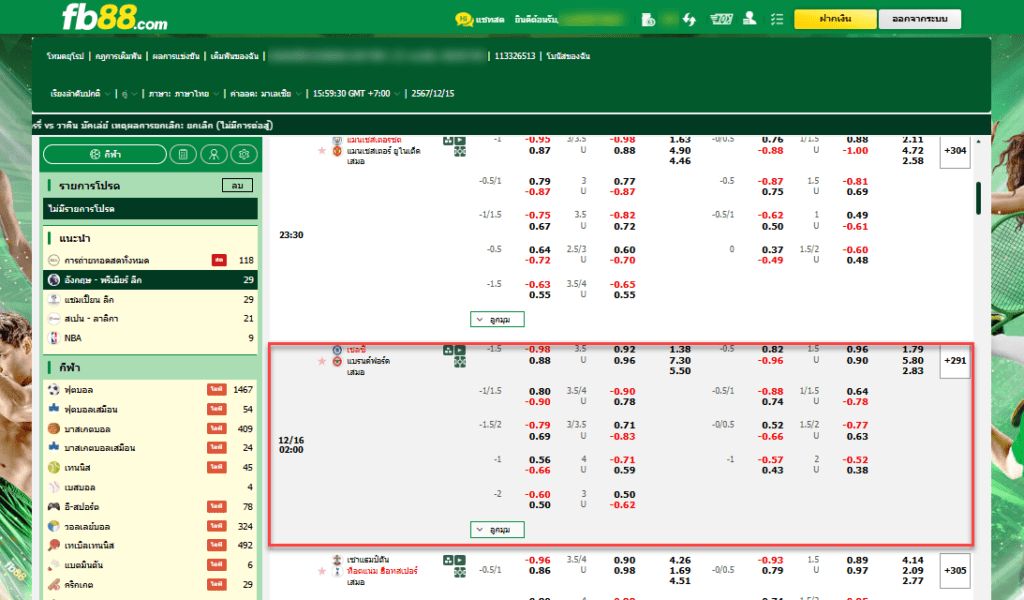Click the table tennis paddle icon

[x=54, y=545]
